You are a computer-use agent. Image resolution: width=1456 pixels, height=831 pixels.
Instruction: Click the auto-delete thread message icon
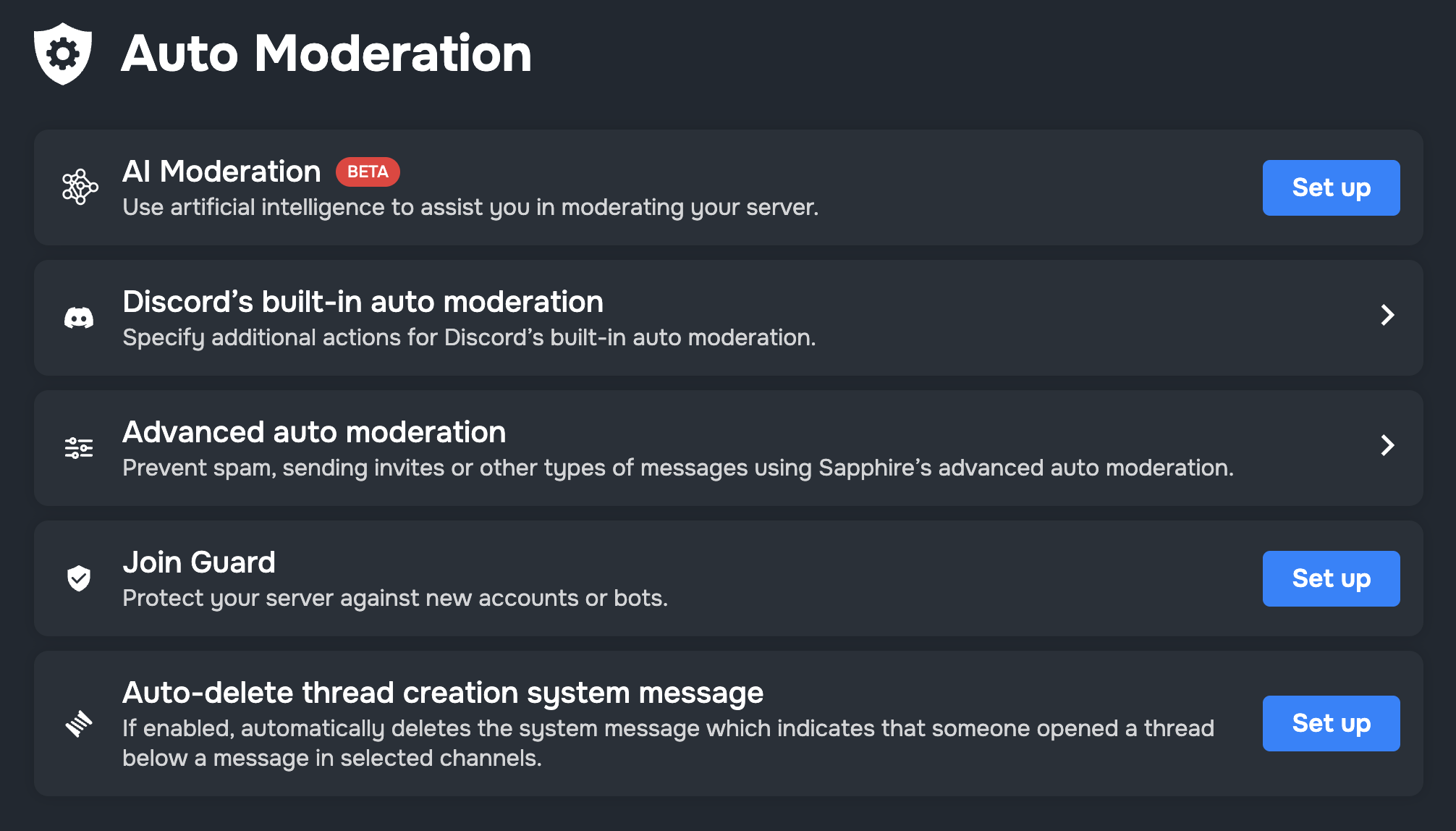click(x=79, y=723)
